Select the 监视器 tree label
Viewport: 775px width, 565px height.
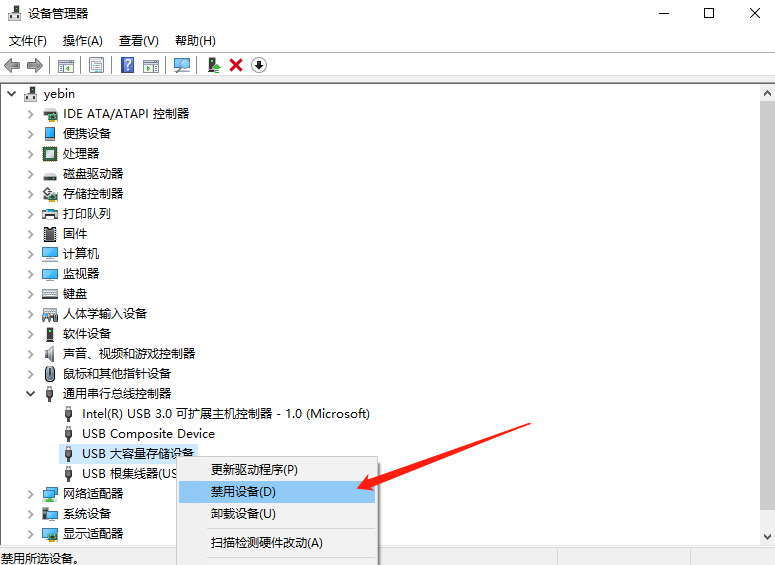tap(81, 274)
